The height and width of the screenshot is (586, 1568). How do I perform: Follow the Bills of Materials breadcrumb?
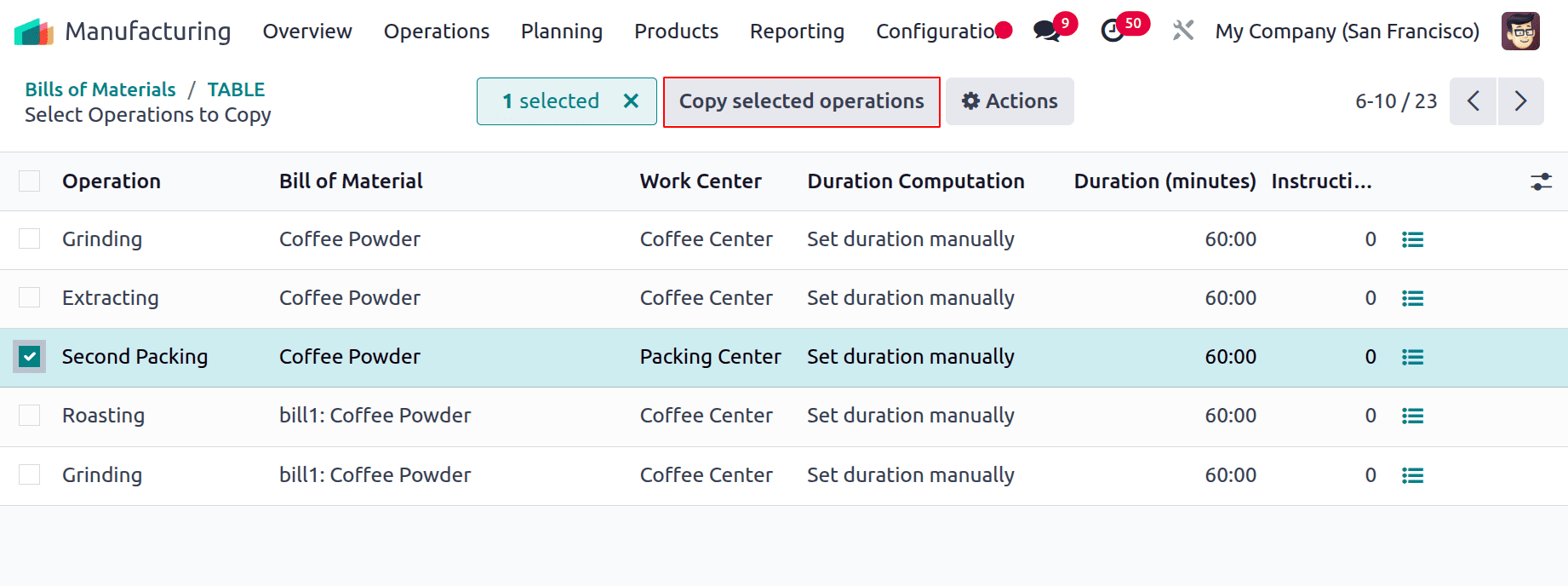[x=100, y=89]
